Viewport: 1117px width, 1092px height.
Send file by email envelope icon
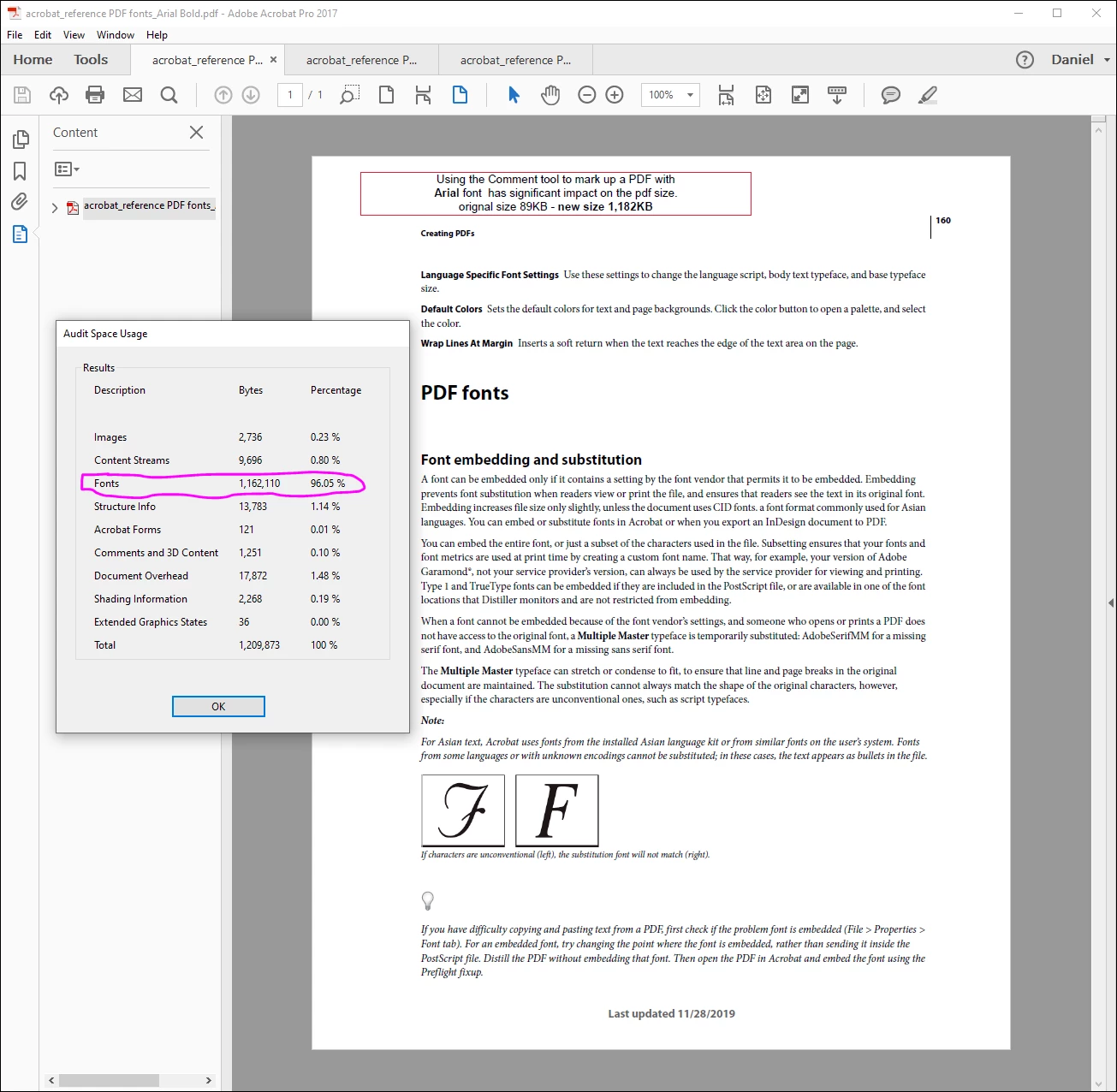coord(133,95)
